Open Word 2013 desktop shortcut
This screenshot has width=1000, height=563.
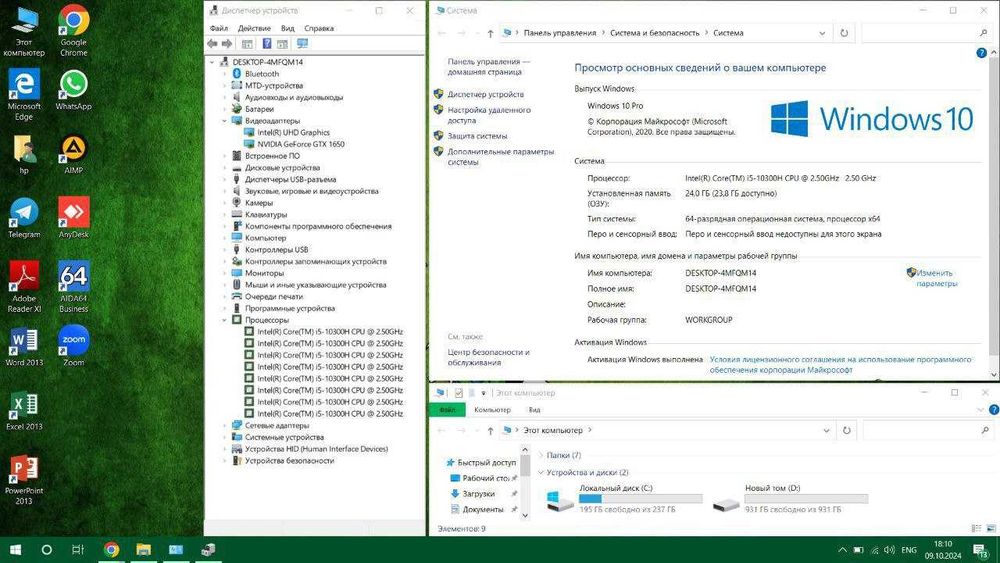pos(24,347)
